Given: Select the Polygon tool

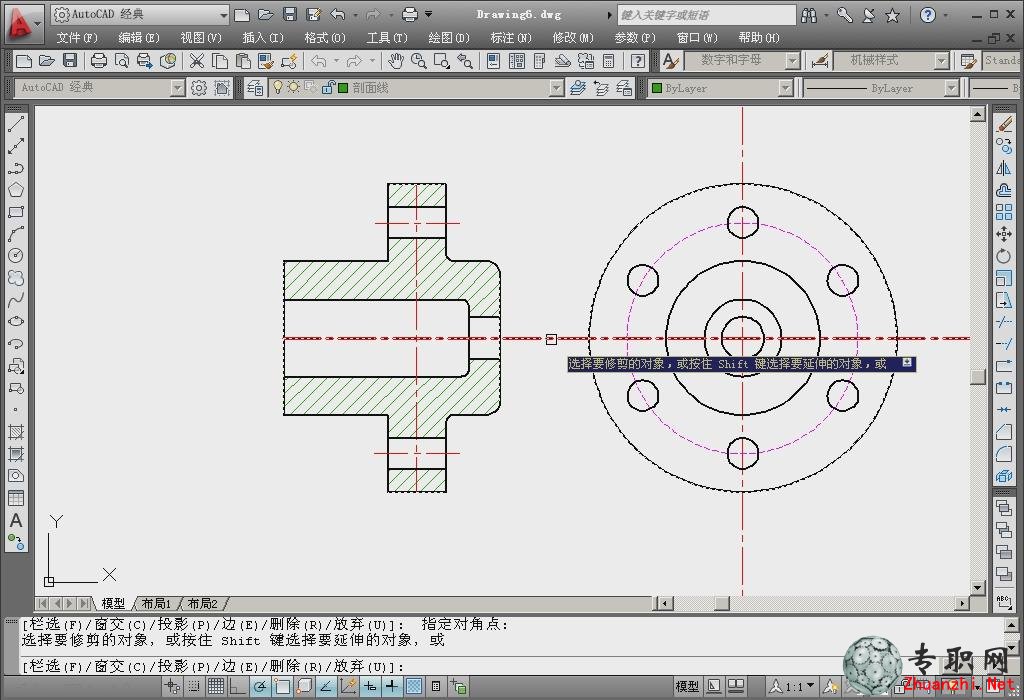Looking at the screenshot, I should point(16,189).
